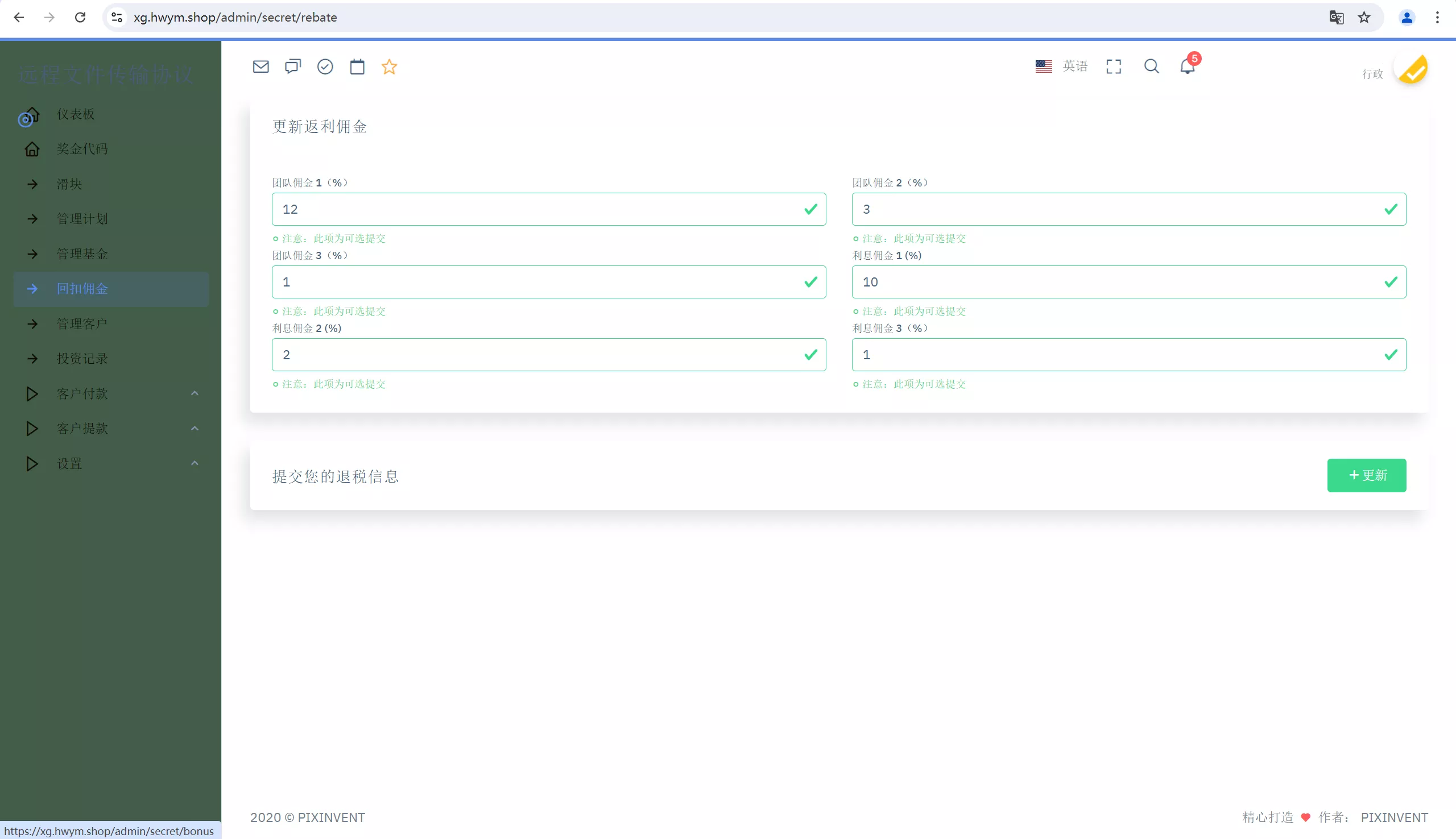Click the green 更新 button

click(1366, 475)
